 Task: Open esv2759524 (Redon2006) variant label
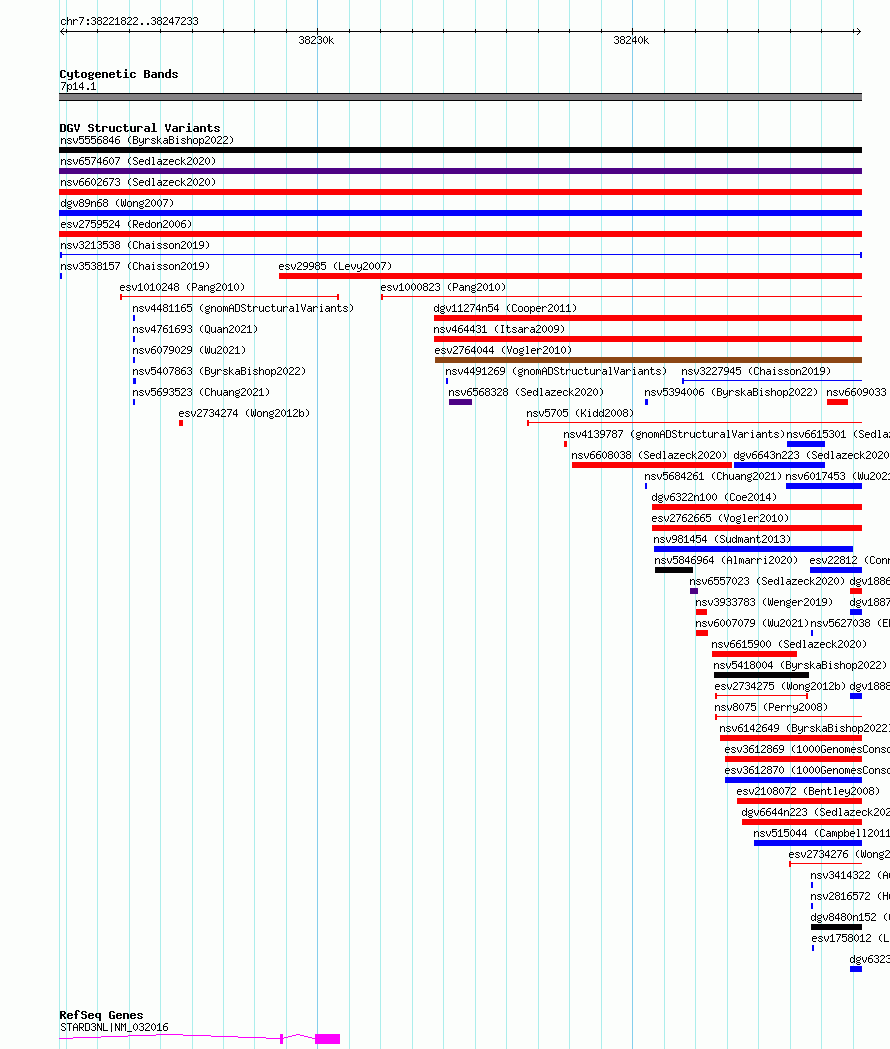pyautogui.click(x=126, y=224)
